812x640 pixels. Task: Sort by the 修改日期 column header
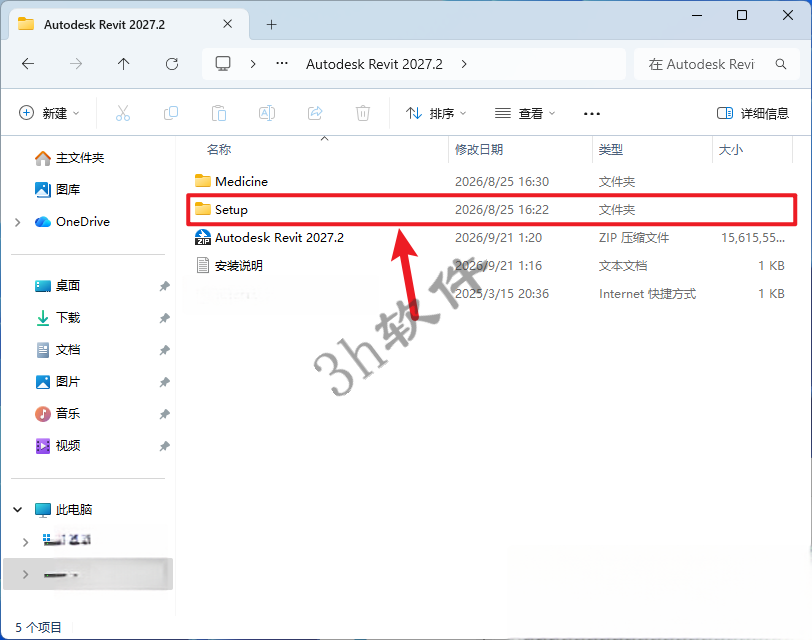(x=479, y=150)
